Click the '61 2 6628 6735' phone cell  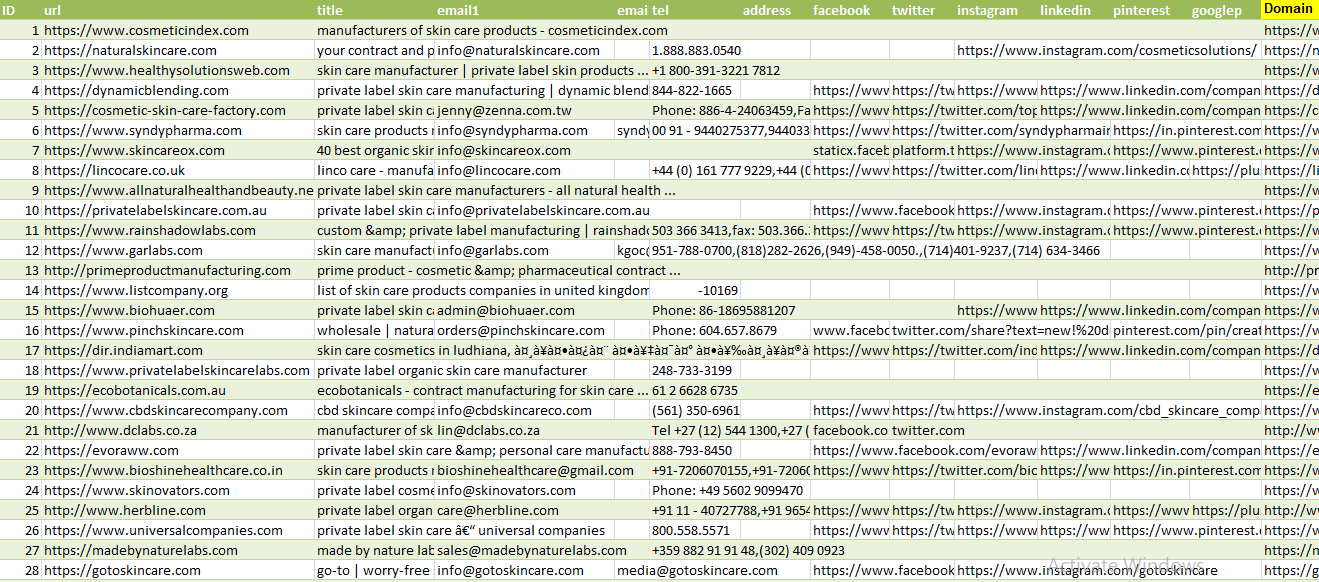click(695, 390)
